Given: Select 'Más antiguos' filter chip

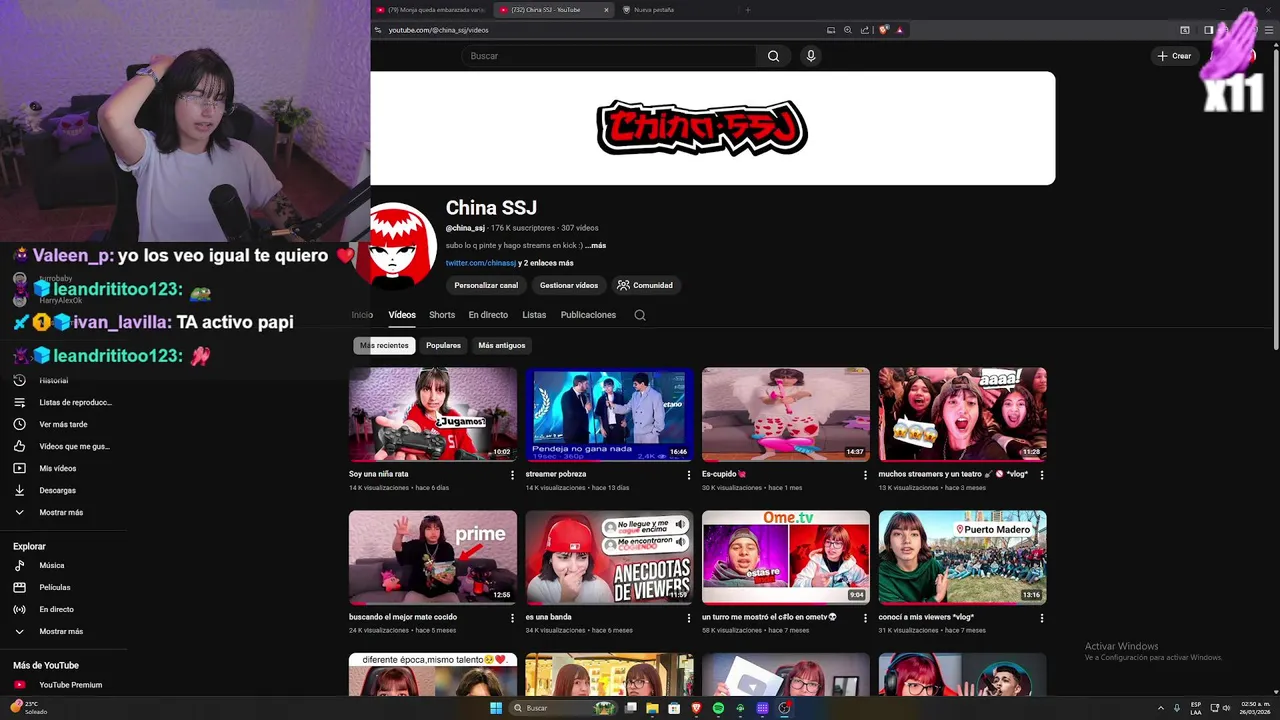Looking at the screenshot, I should click(x=502, y=345).
